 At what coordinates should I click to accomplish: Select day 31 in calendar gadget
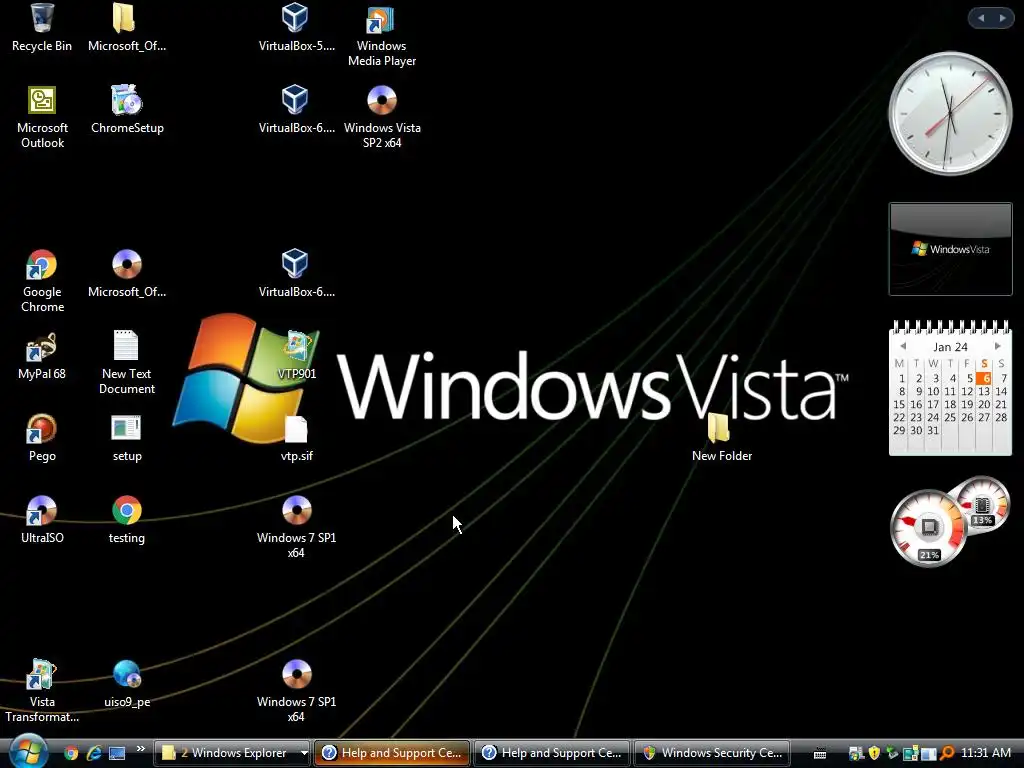[x=933, y=430]
